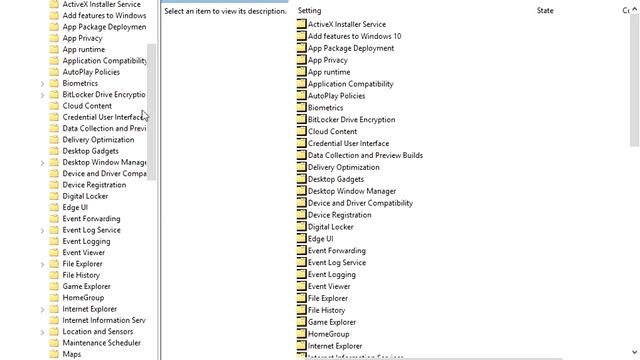The height and width of the screenshot is (360, 640).
Task: Select the Event Log Service label in the Setting list
Action: [337, 262]
